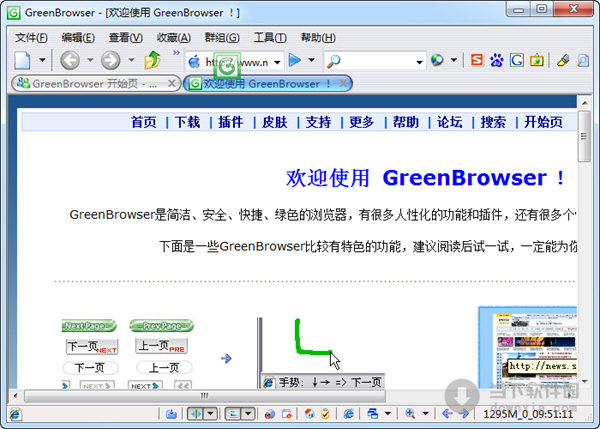Click the status bar IE page icon
Screen dimensions: 600x429
pos(15,414)
